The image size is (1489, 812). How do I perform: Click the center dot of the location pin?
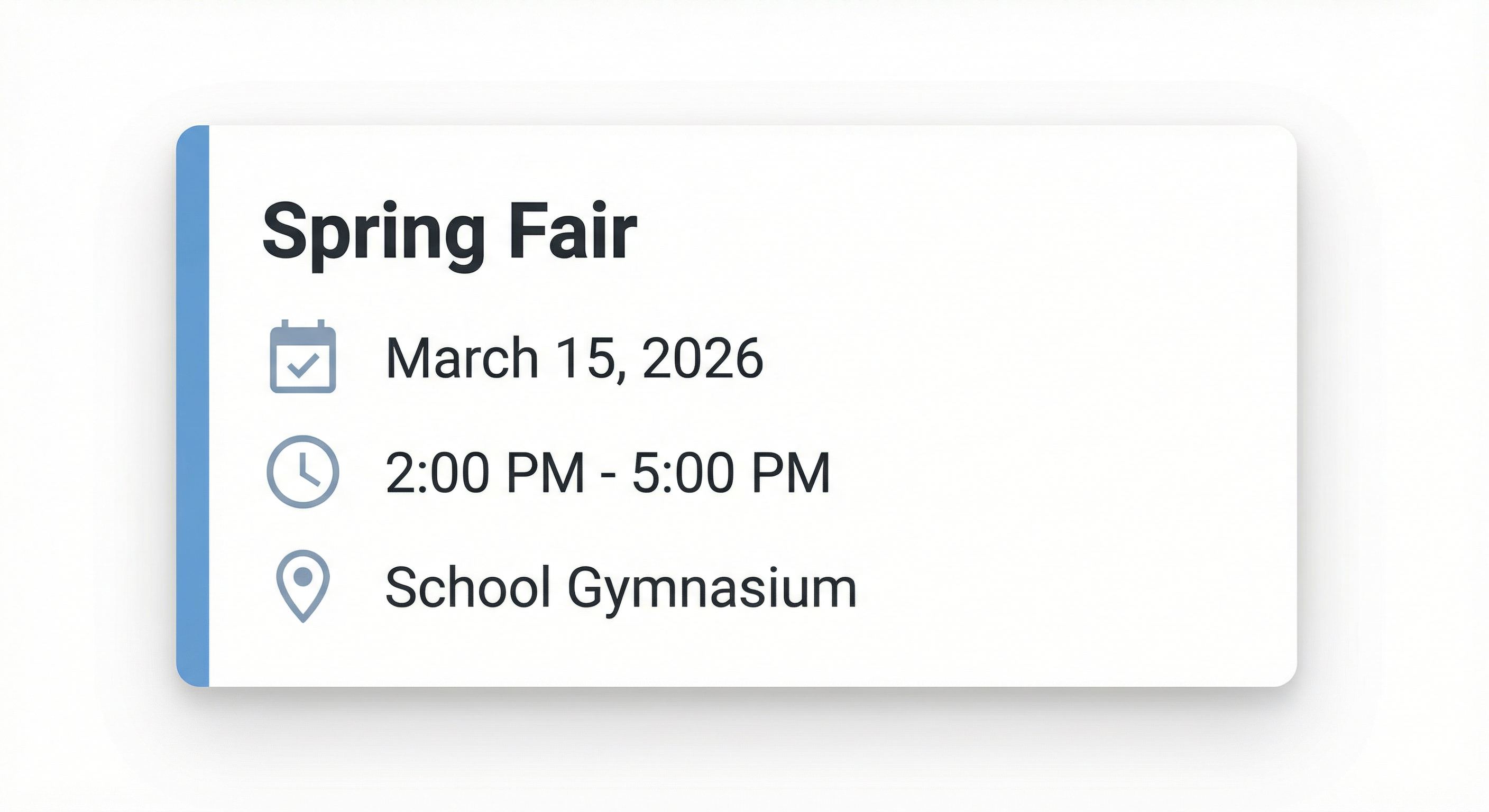pyautogui.click(x=303, y=576)
